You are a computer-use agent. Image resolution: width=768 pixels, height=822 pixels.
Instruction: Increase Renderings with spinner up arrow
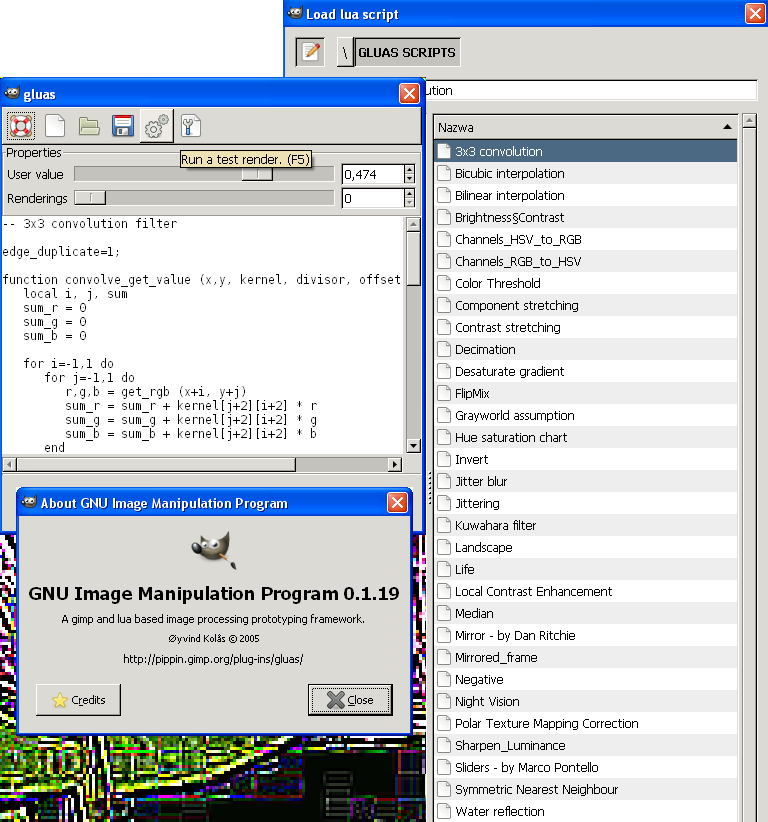pos(409,193)
